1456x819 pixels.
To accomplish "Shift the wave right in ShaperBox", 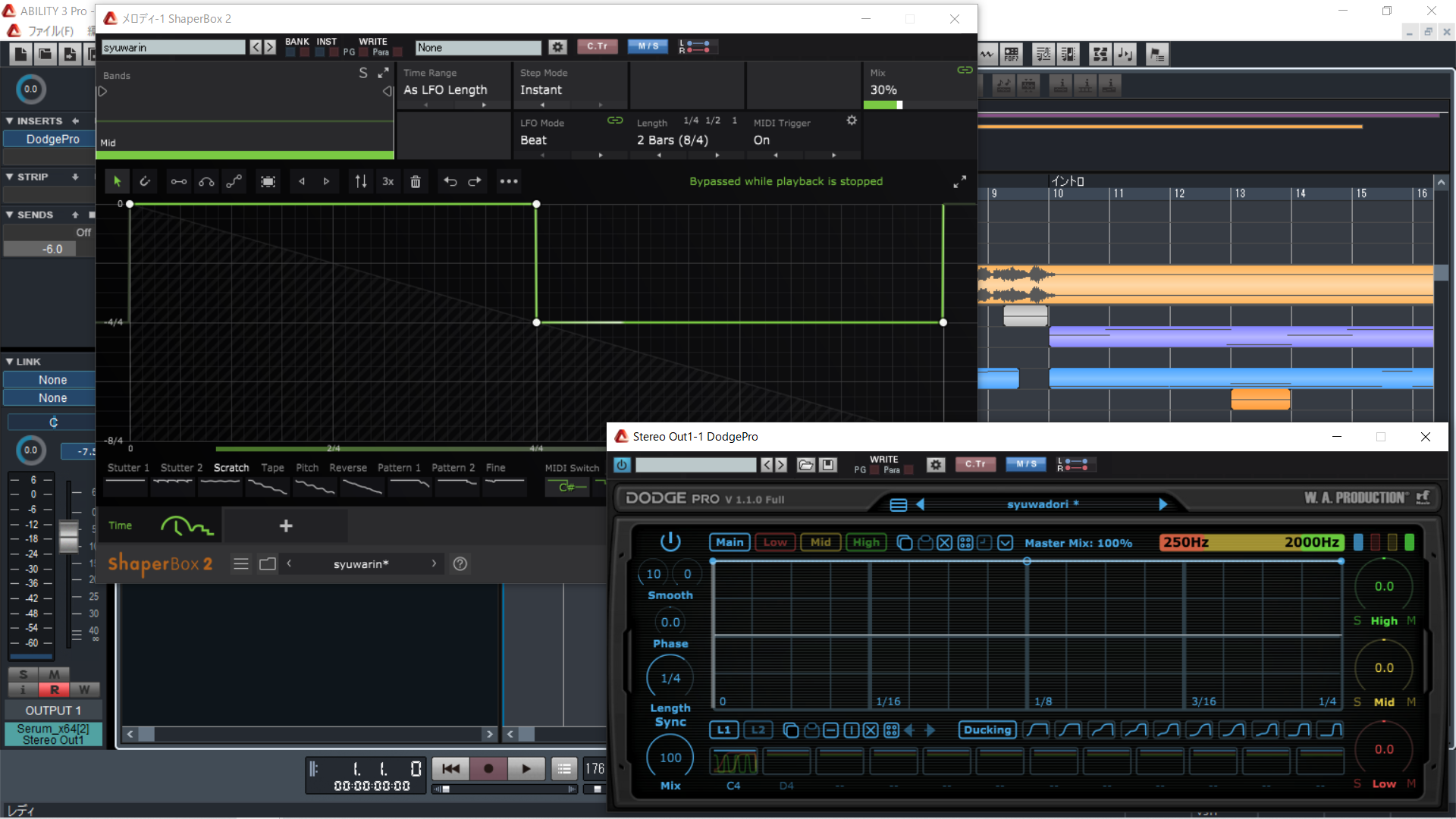I will click(327, 181).
